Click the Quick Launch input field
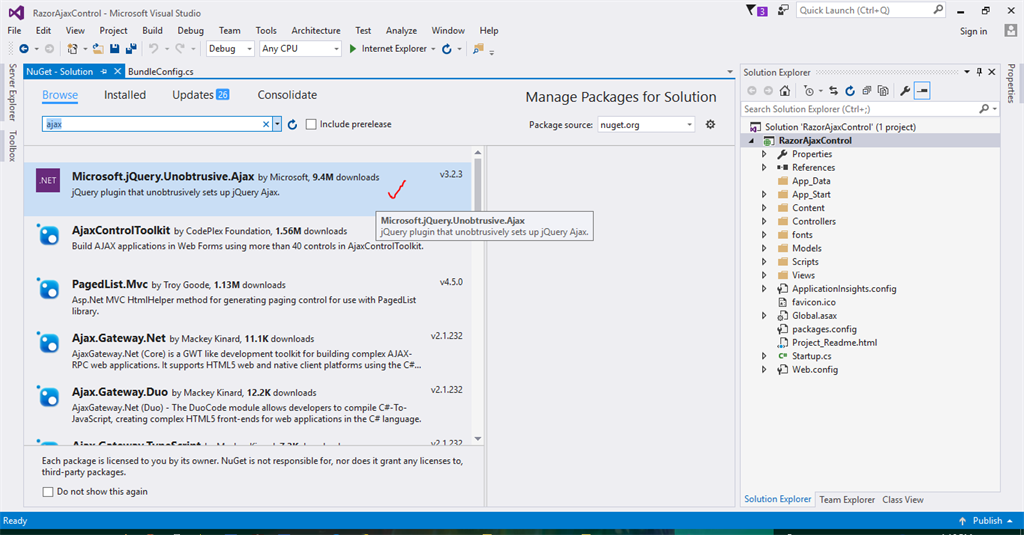The height and width of the screenshot is (535, 1024). (x=864, y=10)
